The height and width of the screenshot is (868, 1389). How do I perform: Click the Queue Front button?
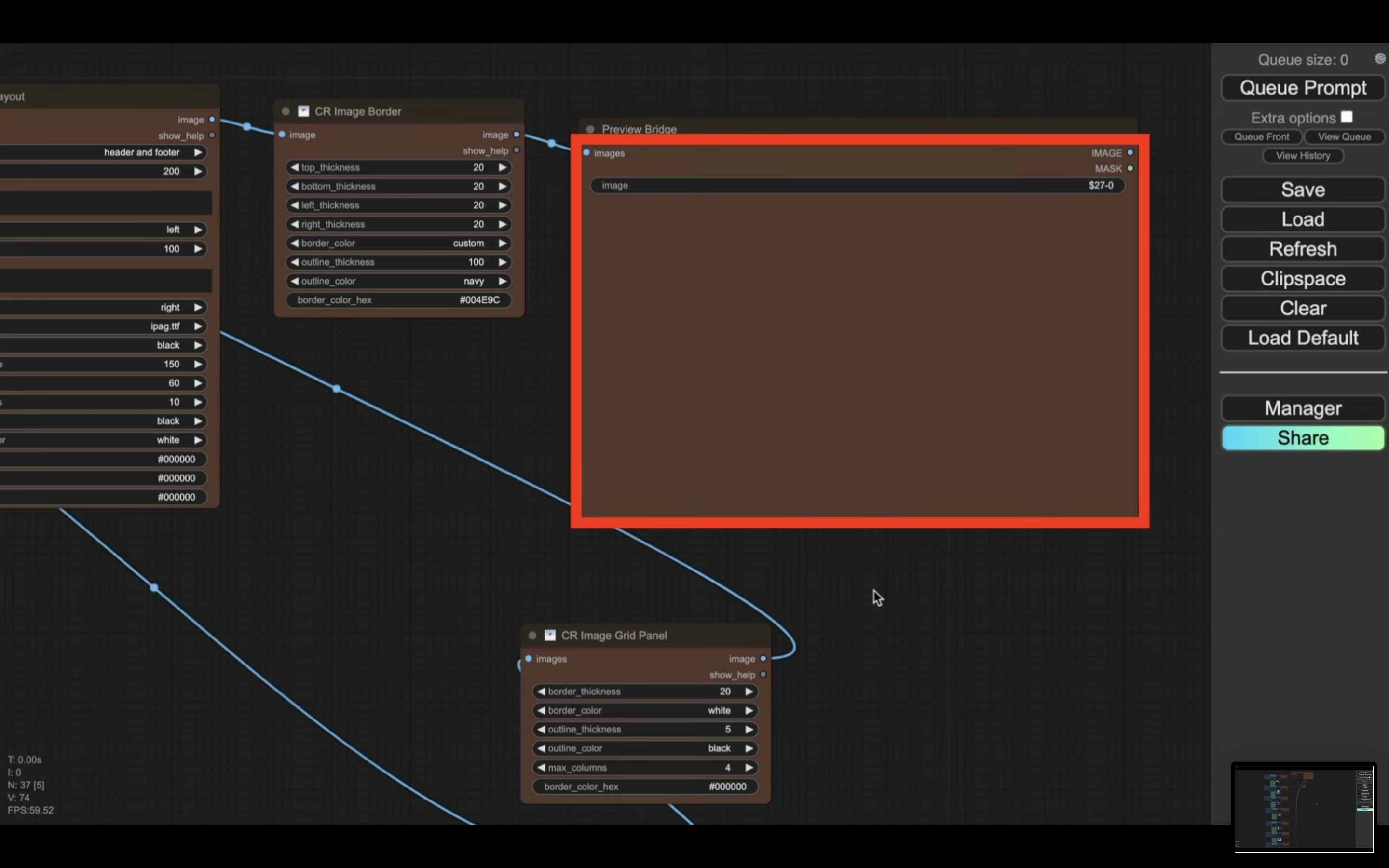click(1262, 136)
